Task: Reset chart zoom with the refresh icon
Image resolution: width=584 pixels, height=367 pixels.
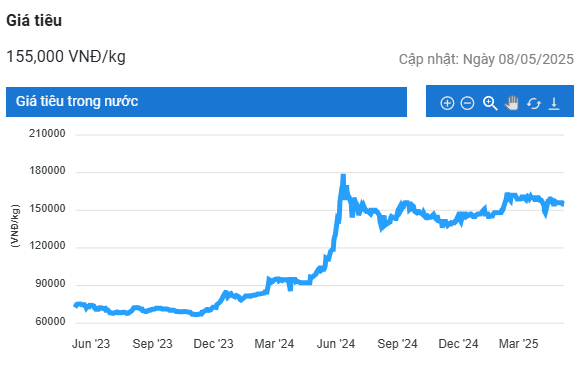Action: pyautogui.click(x=534, y=104)
